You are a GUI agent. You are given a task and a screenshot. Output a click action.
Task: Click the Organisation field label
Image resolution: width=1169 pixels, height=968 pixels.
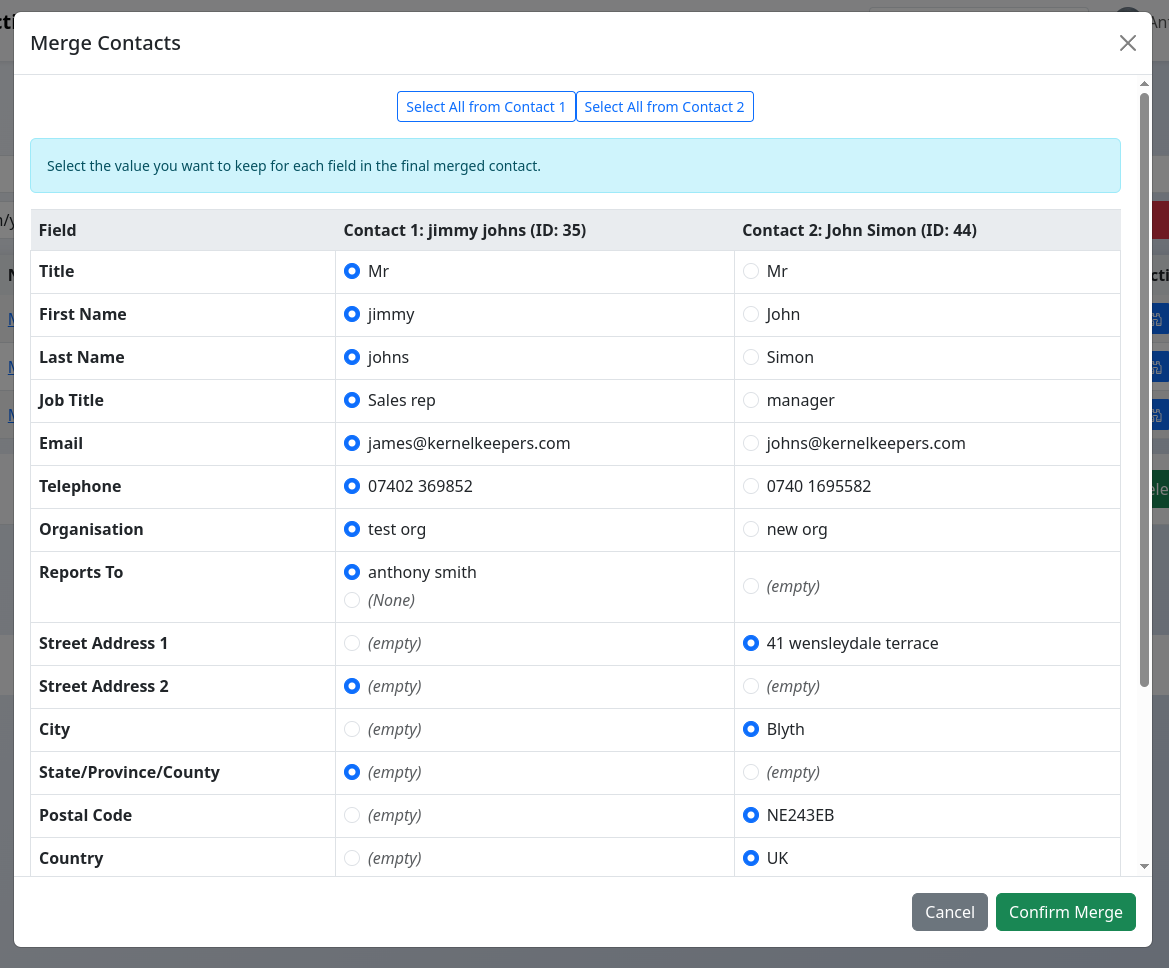91,529
